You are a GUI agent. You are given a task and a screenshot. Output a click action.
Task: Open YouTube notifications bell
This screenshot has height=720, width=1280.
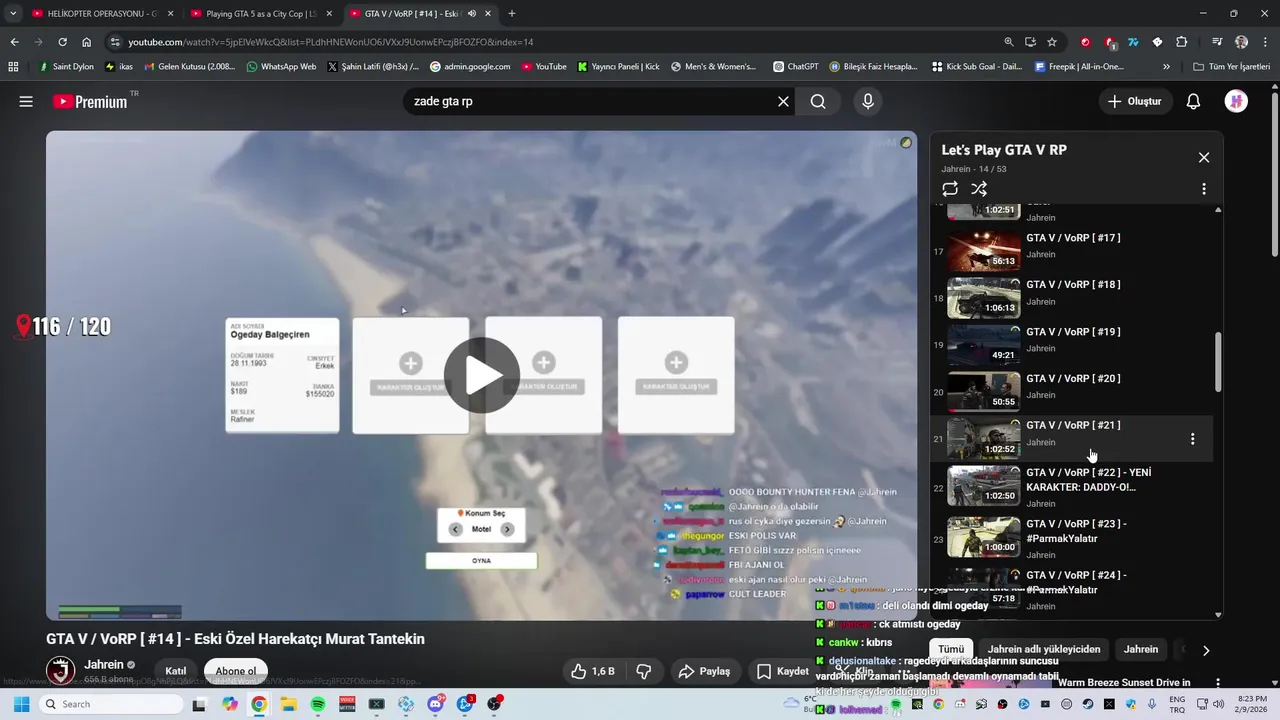[x=1193, y=101]
